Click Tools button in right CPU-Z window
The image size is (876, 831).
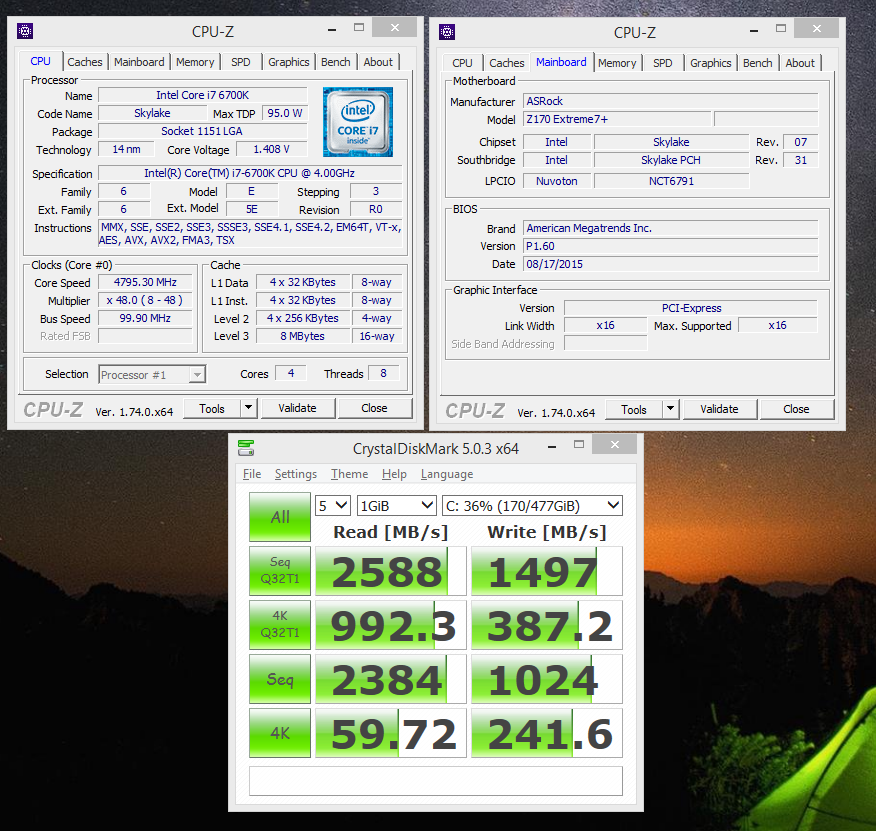(x=634, y=410)
